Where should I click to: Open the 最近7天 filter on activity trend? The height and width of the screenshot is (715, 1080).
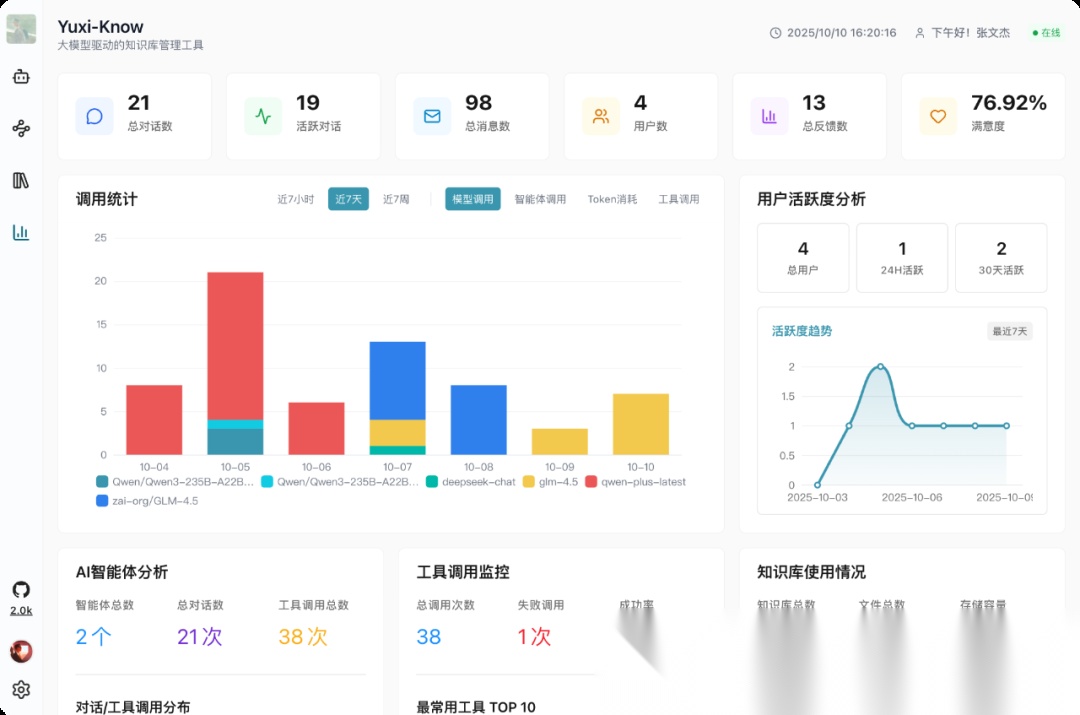[x=1008, y=331]
